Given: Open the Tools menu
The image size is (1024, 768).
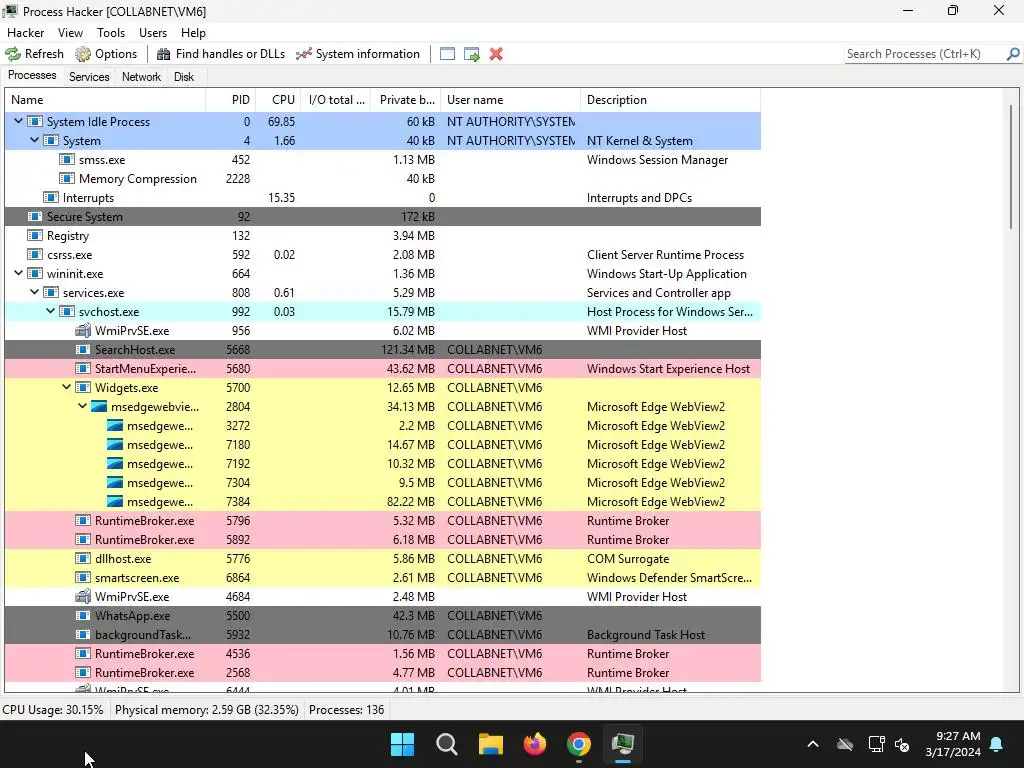Looking at the screenshot, I should click(111, 33).
